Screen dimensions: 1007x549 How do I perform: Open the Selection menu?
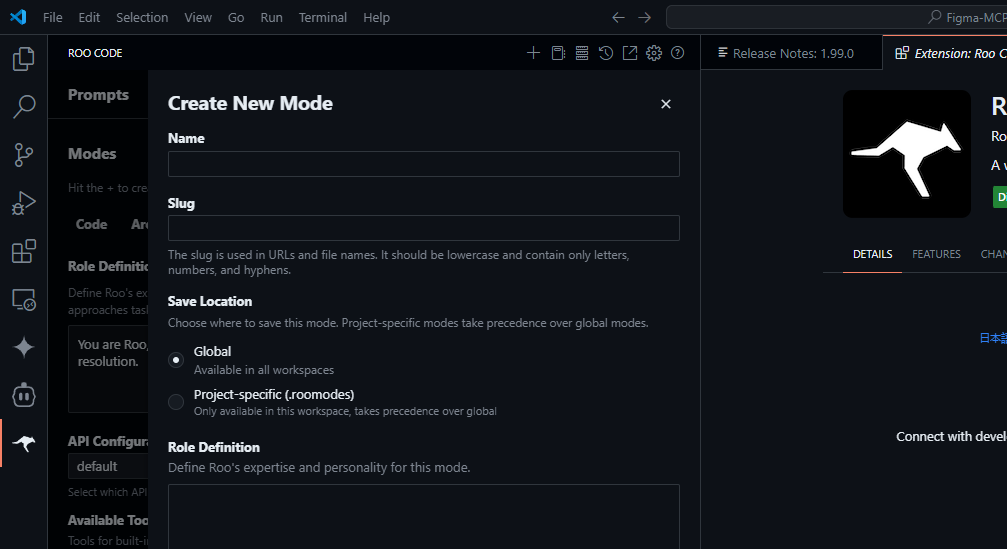tap(142, 17)
